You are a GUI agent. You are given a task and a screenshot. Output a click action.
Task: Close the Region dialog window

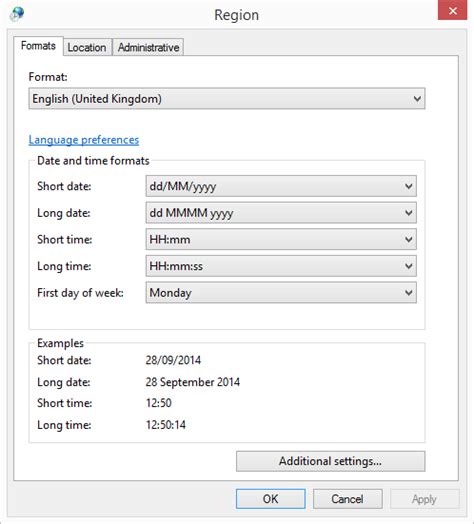tap(452, 11)
